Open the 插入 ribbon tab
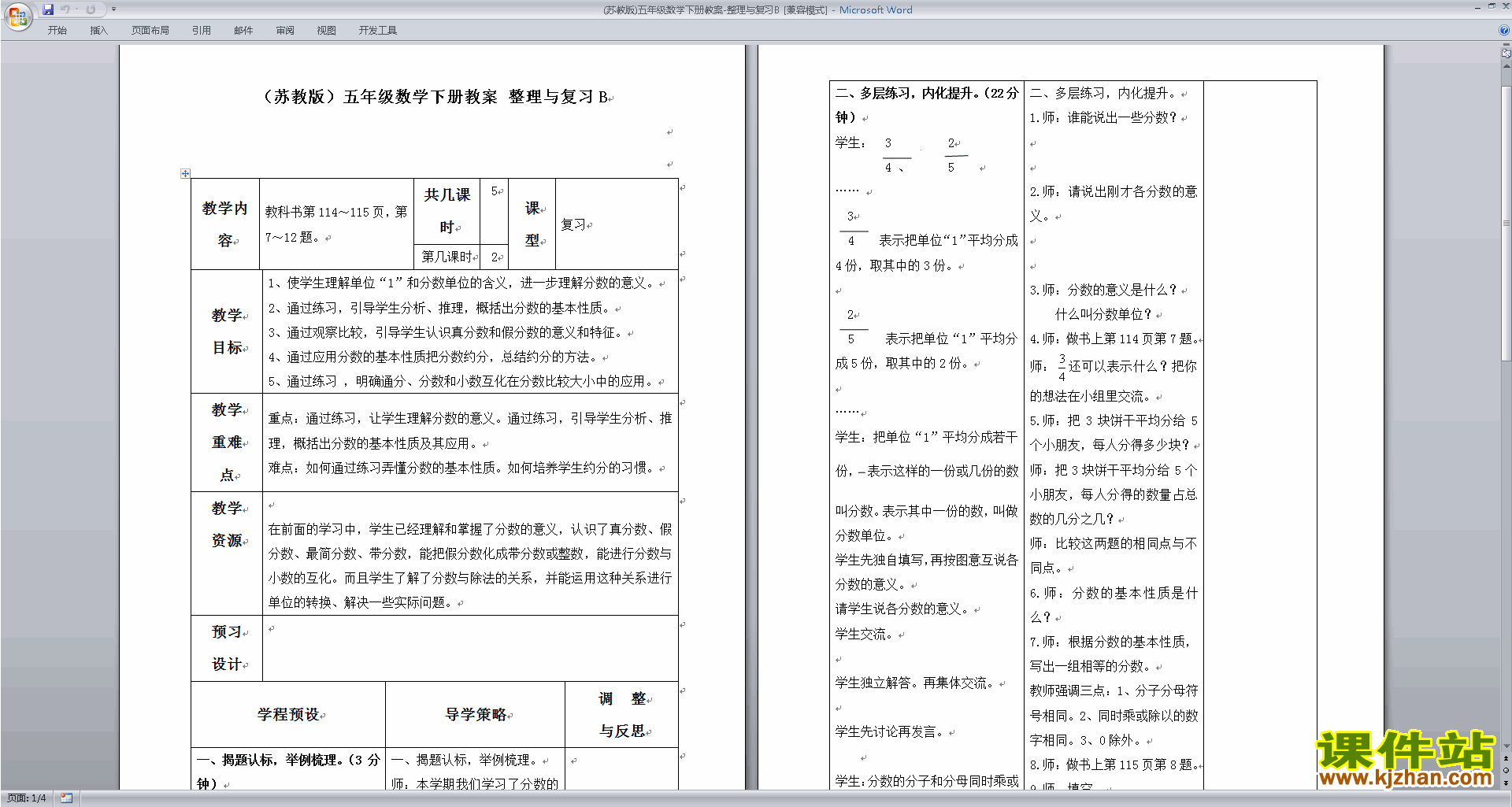Viewport: 1512px width, 807px height. tap(98, 31)
